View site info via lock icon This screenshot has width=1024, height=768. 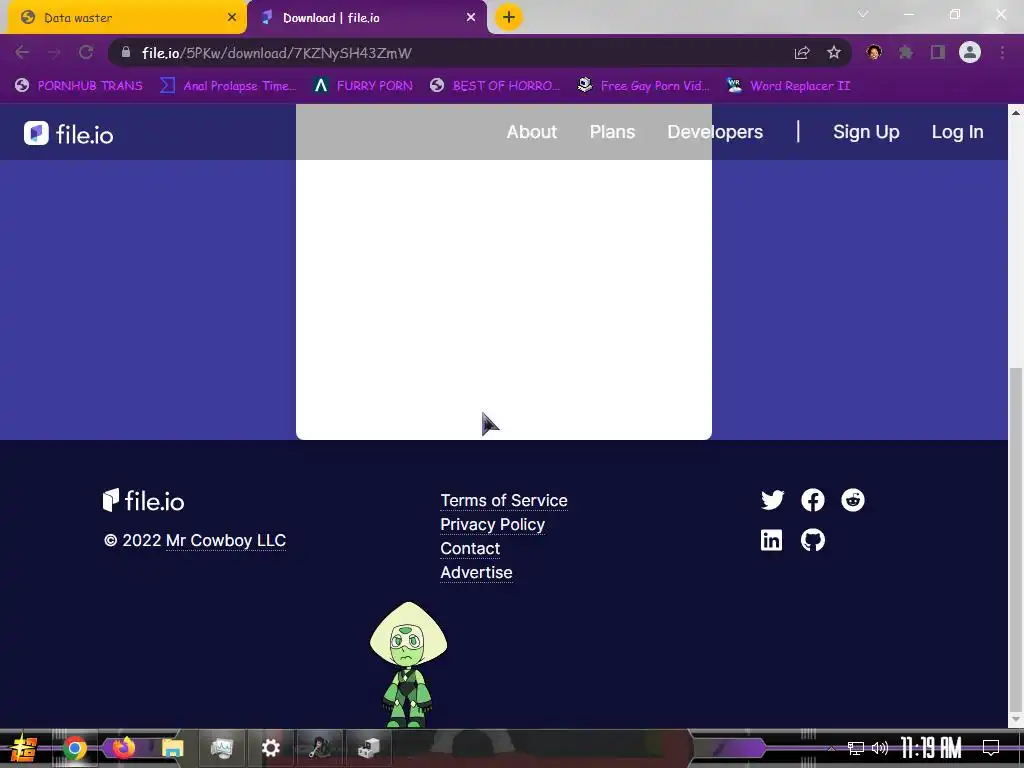pos(126,52)
